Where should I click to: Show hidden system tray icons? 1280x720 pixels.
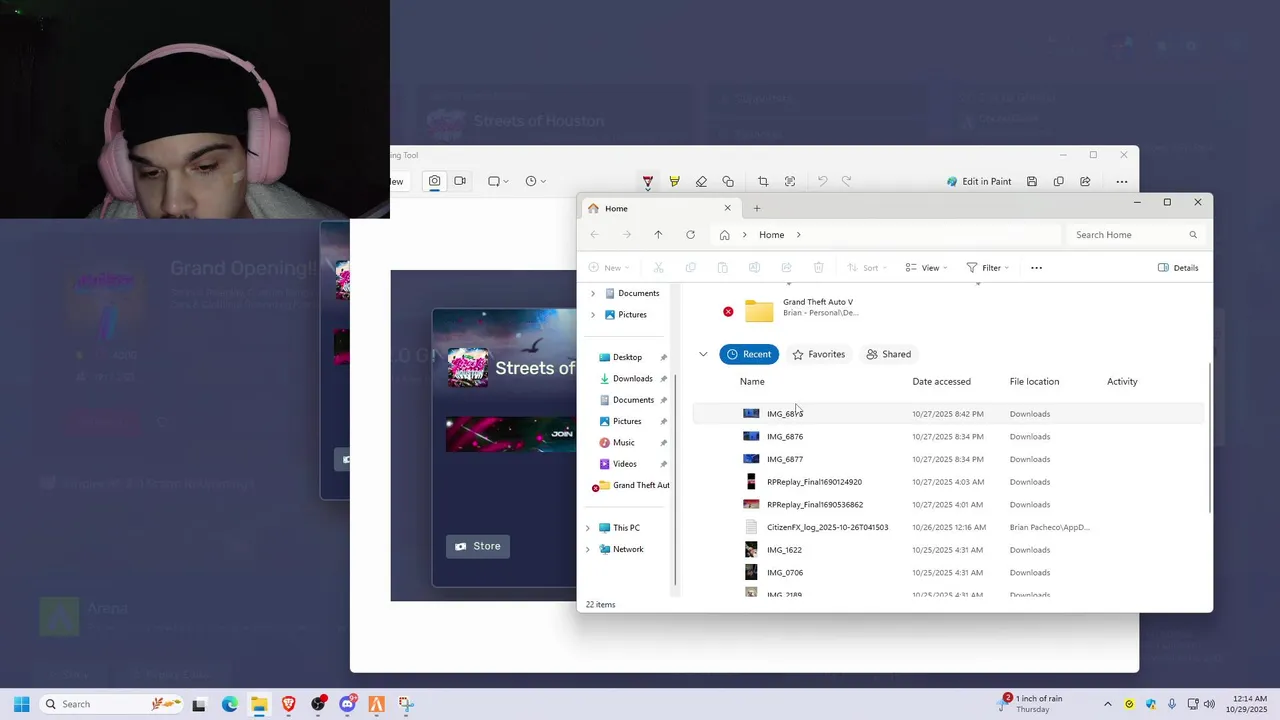coord(1107,704)
